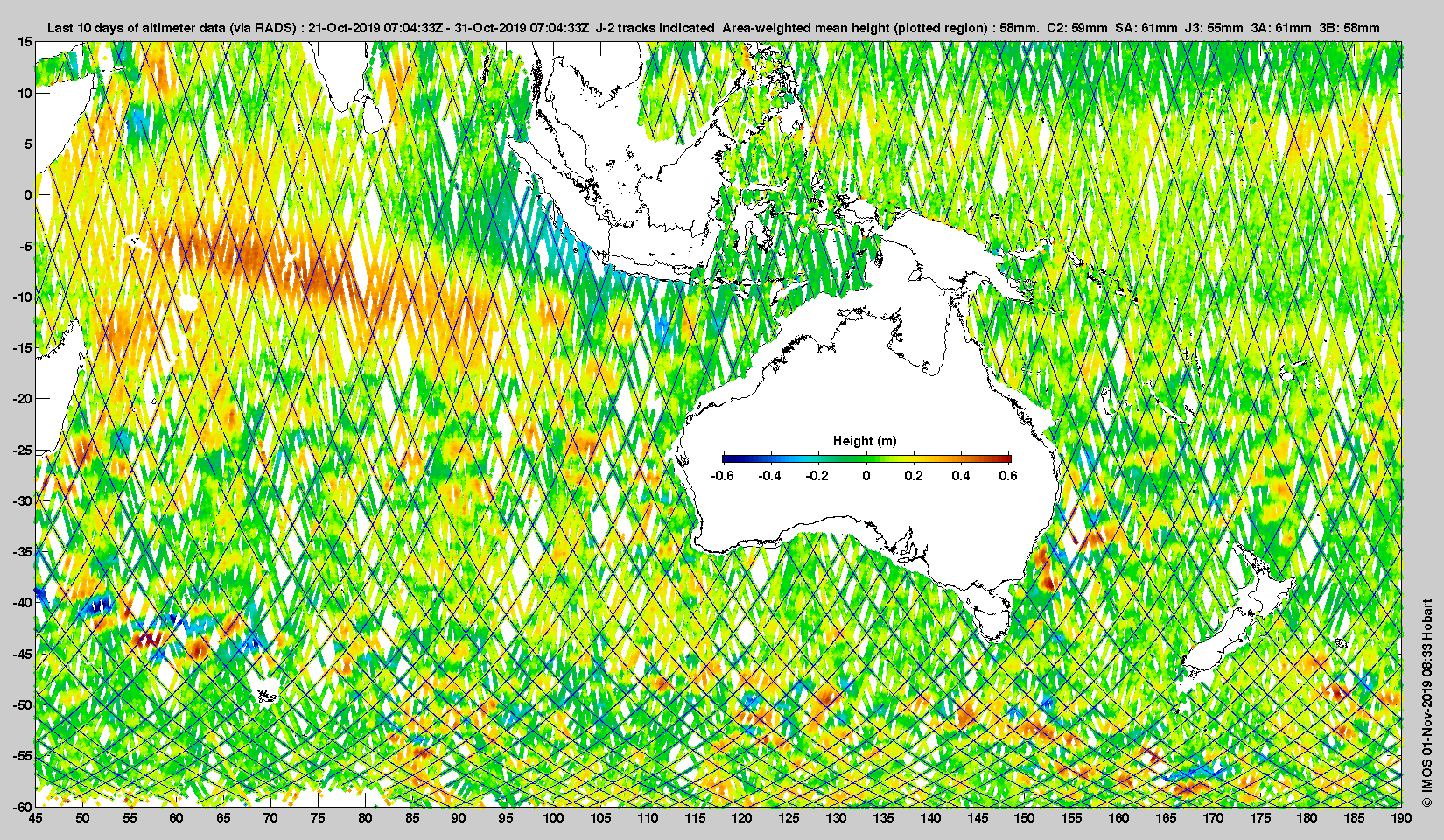Click the "3B: 58mm" value in title
The width and height of the screenshot is (1444, 840).
click(1349, 28)
